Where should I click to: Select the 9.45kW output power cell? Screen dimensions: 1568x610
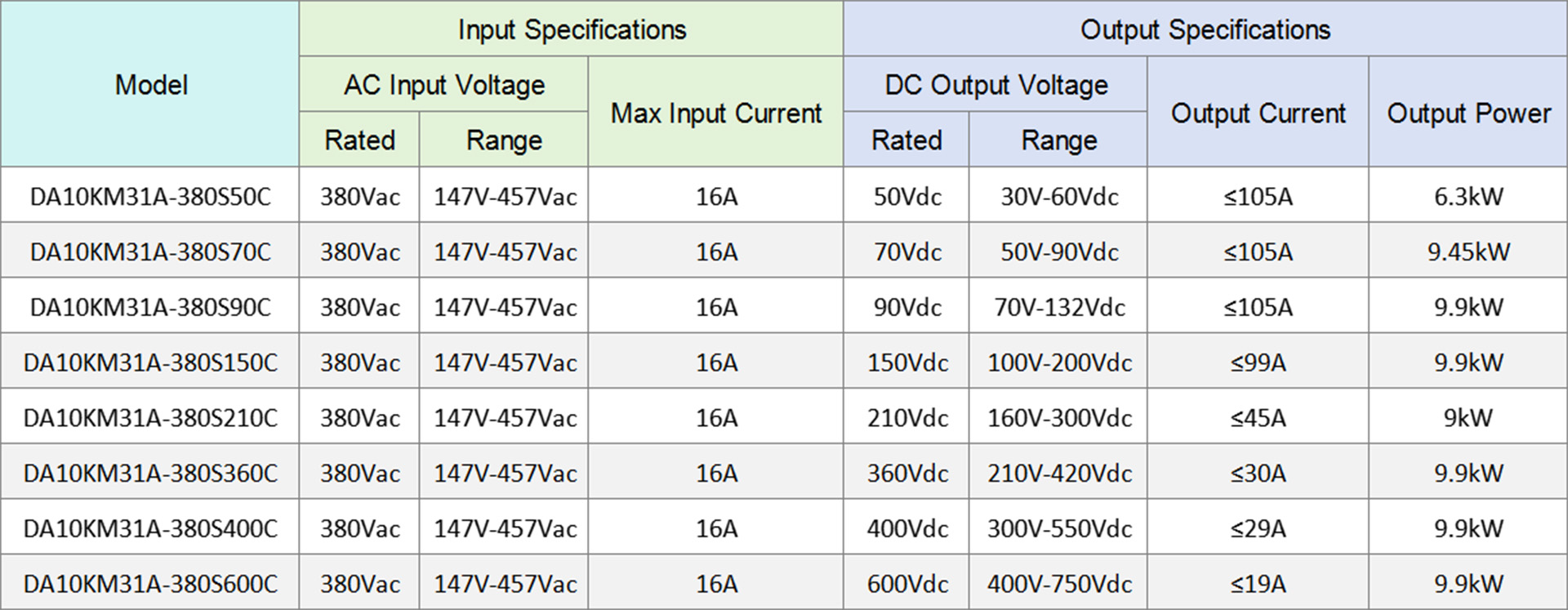tap(1468, 252)
